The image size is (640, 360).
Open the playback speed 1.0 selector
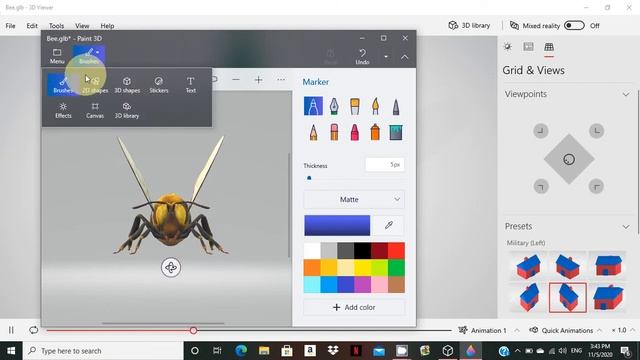click(x=623, y=330)
